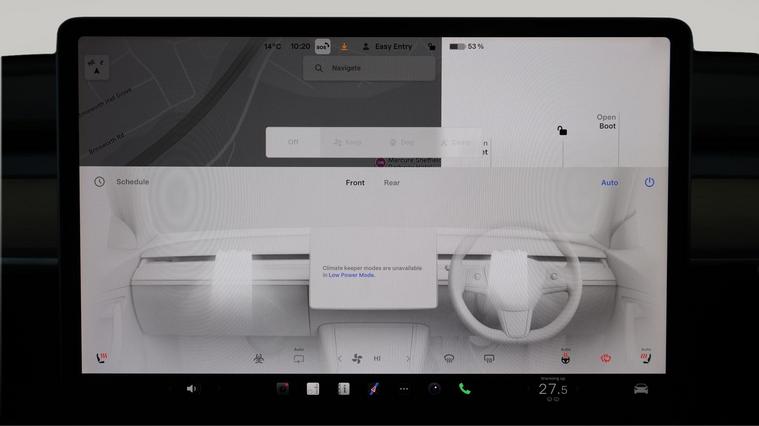Toggle Auto climate mode
Viewport: 759px width, 426px height.
[x=609, y=183]
